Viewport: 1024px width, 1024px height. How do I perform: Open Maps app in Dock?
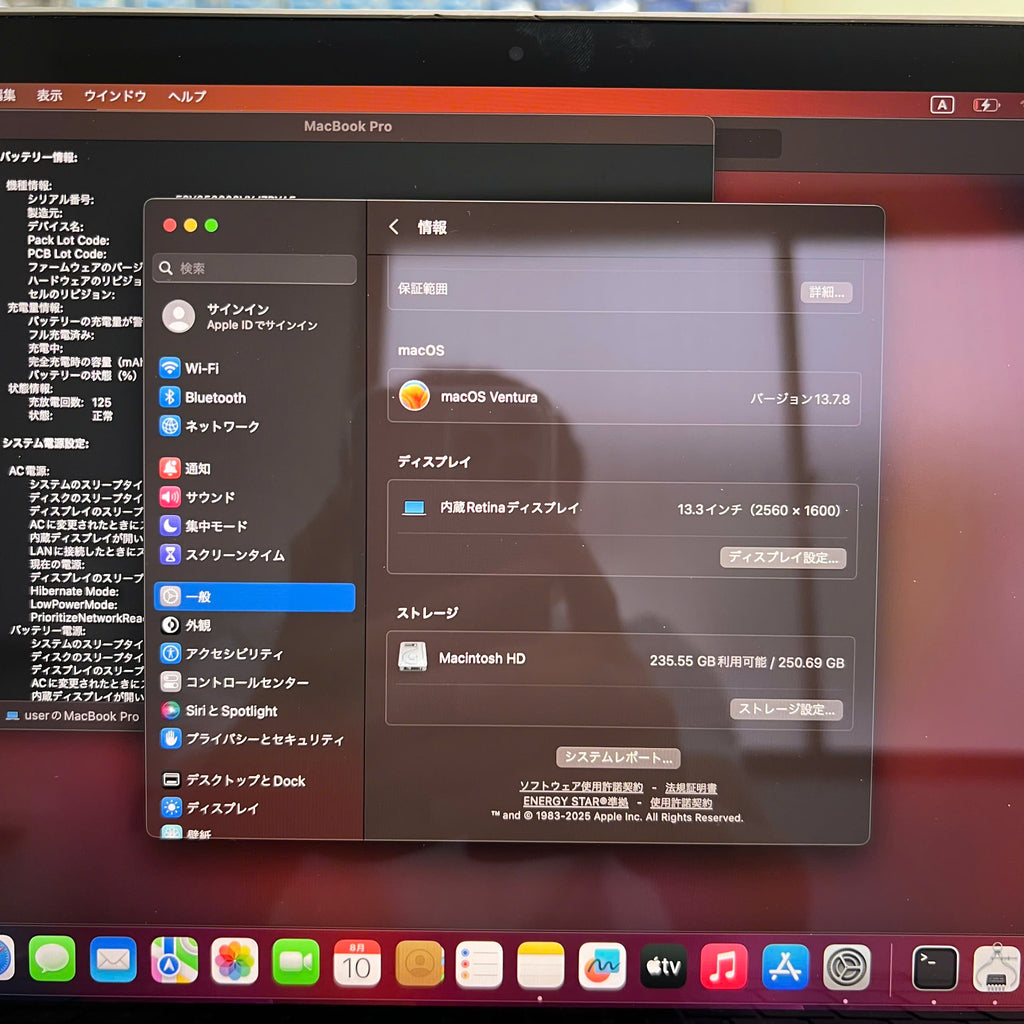pyautogui.click(x=174, y=960)
